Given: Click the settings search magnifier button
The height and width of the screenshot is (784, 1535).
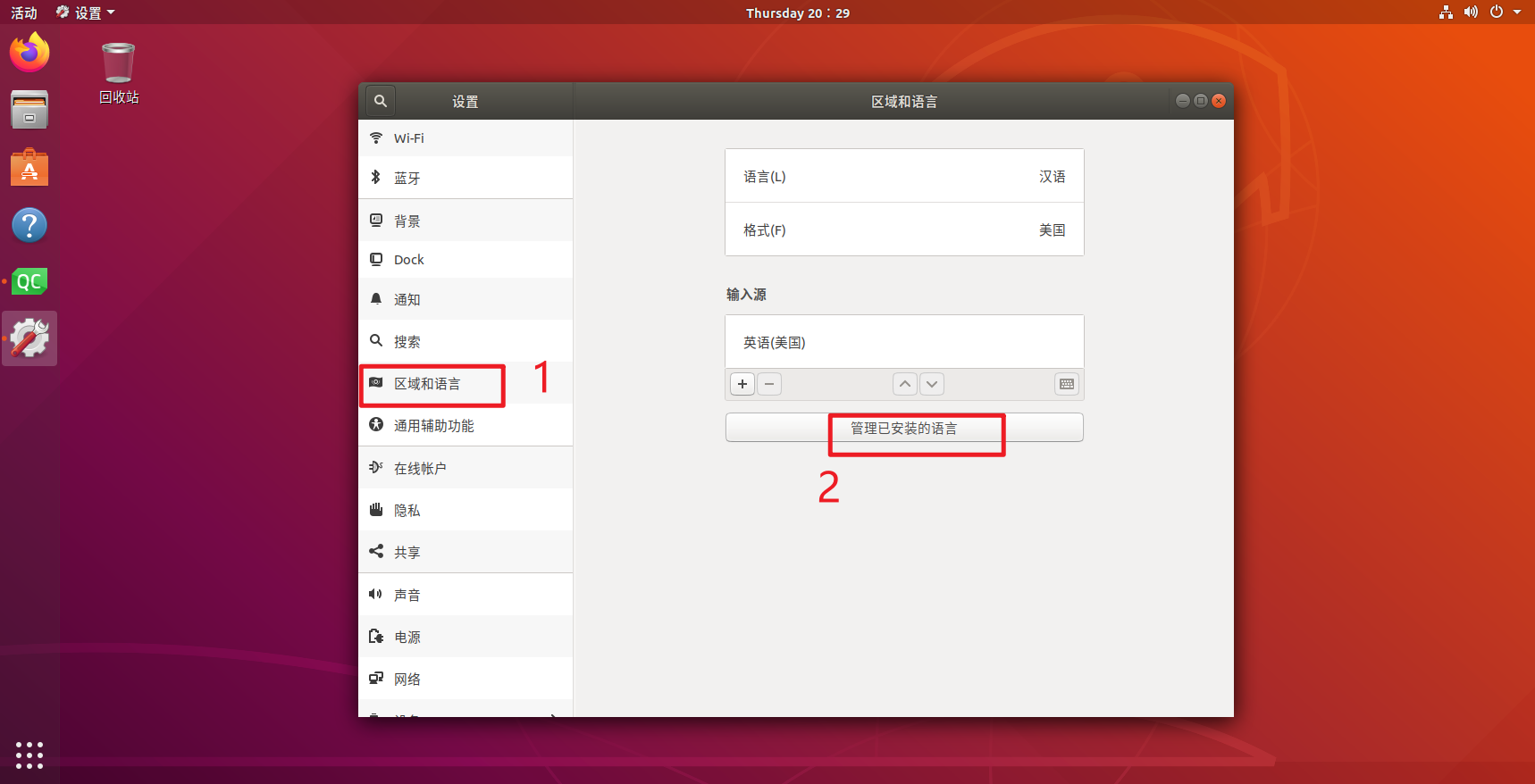Looking at the screenshot, I should pos(381,101).
